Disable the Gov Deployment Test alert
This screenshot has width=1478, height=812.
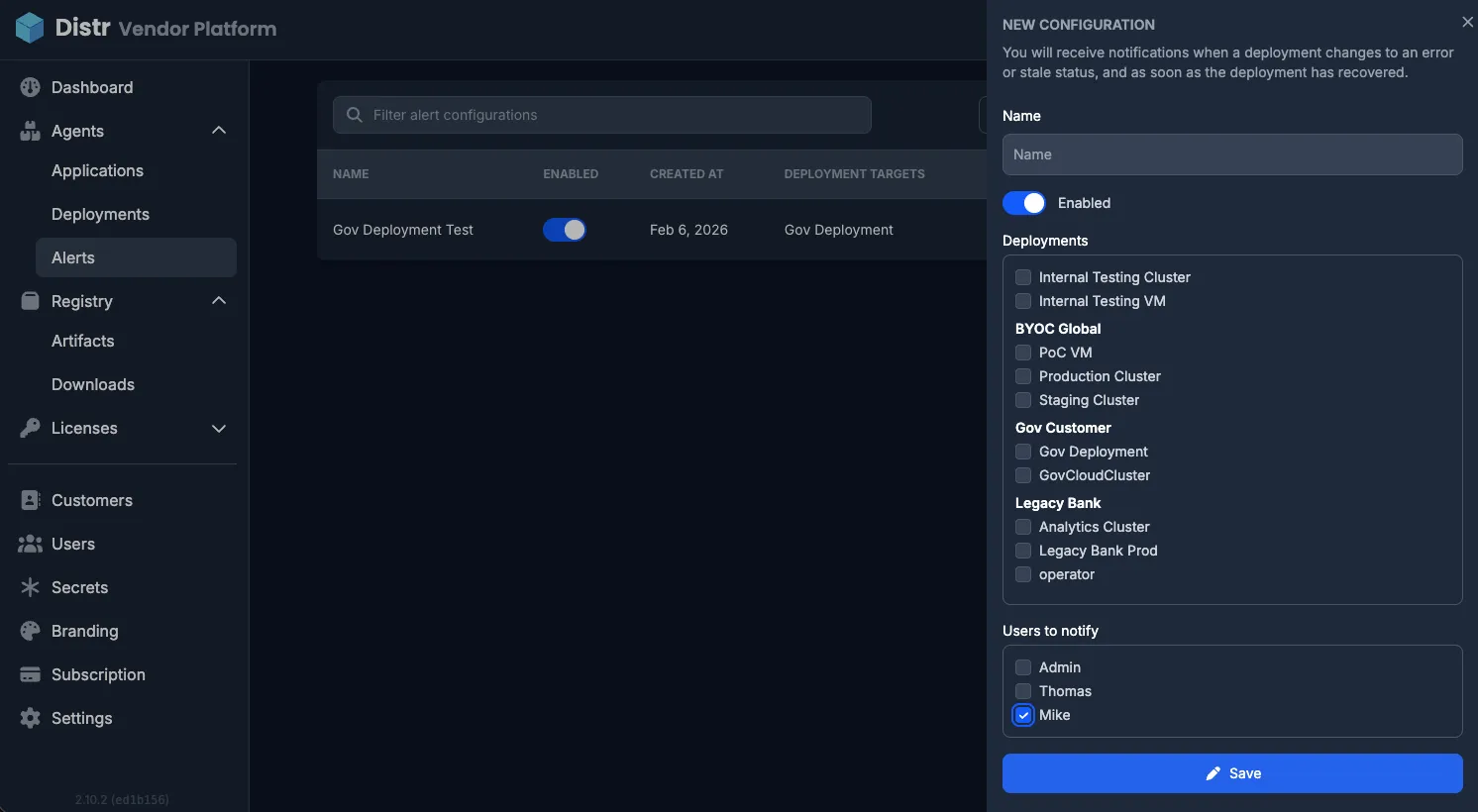pos(564,229)
